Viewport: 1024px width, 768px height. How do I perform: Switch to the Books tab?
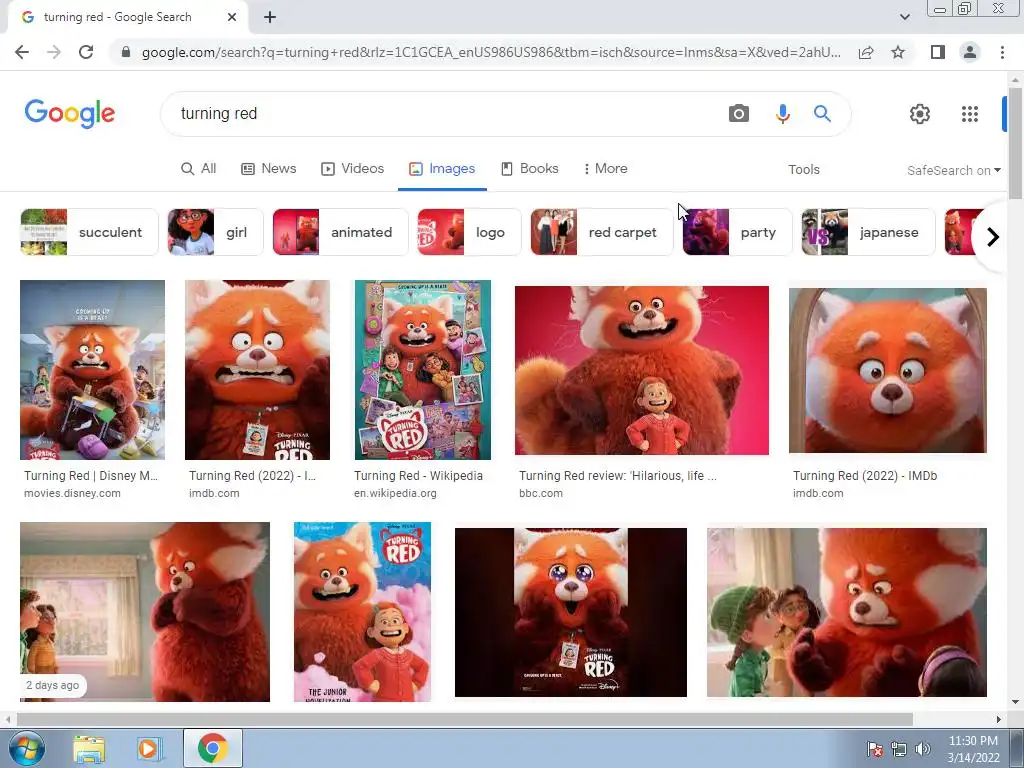(530, 168)
